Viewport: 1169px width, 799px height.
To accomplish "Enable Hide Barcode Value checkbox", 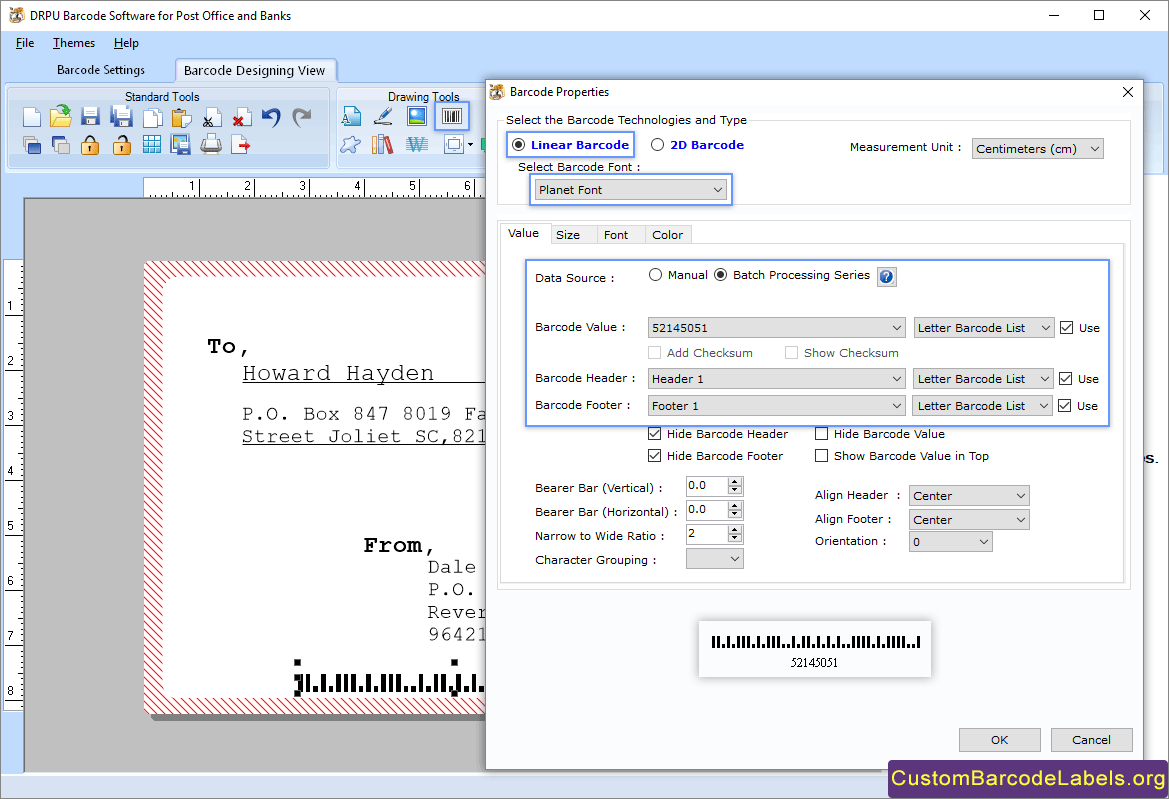I will pos(822,434).
